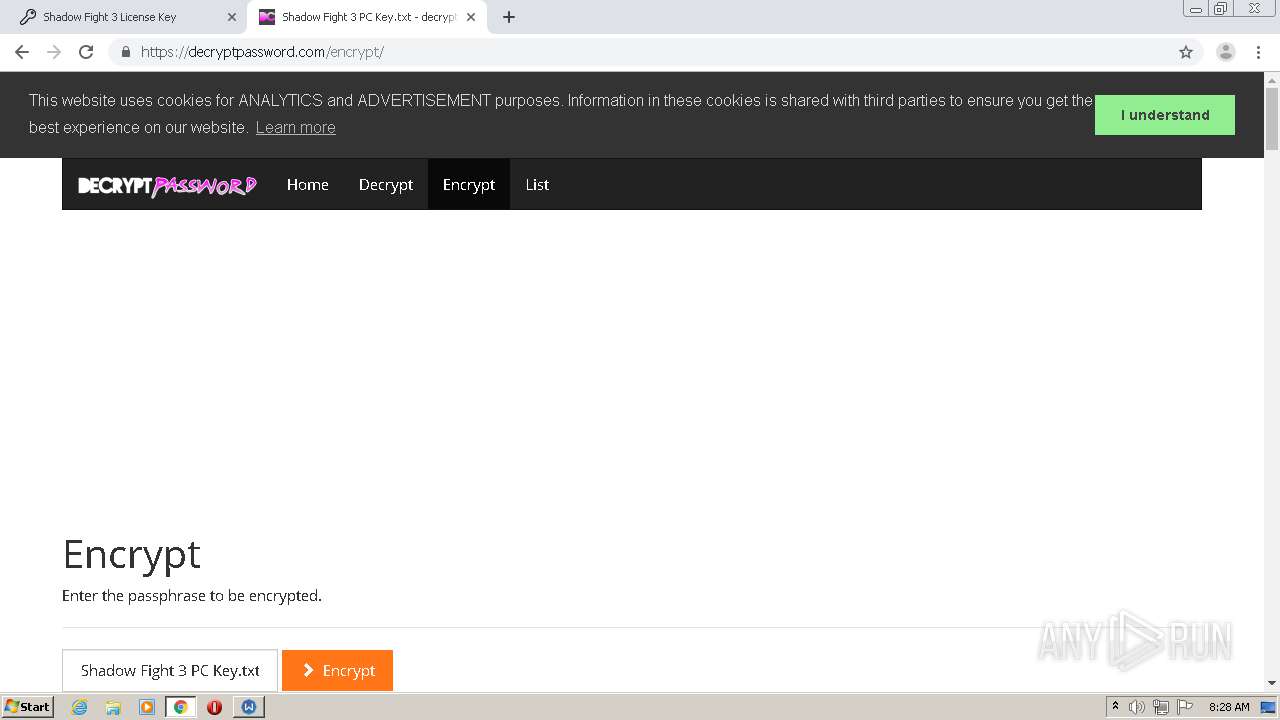Accept cookies with I understand button
The width and height of the screenshot is (1280, 720).
(x=1165, y=115)
